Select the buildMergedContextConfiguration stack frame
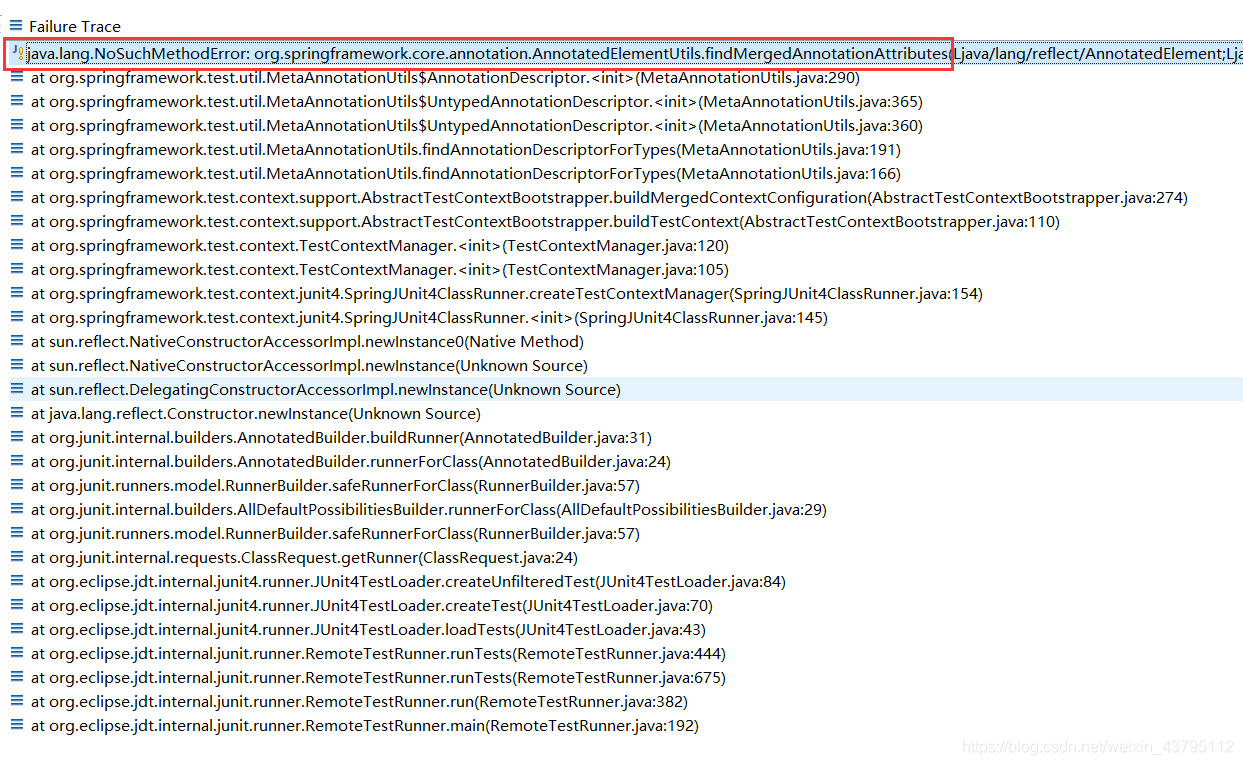The width and height of the screenshot is (1243, 765). coord(609,197)
